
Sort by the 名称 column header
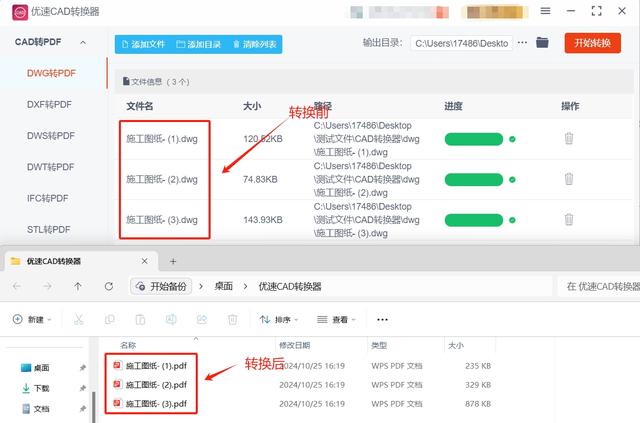coord(128,345)
